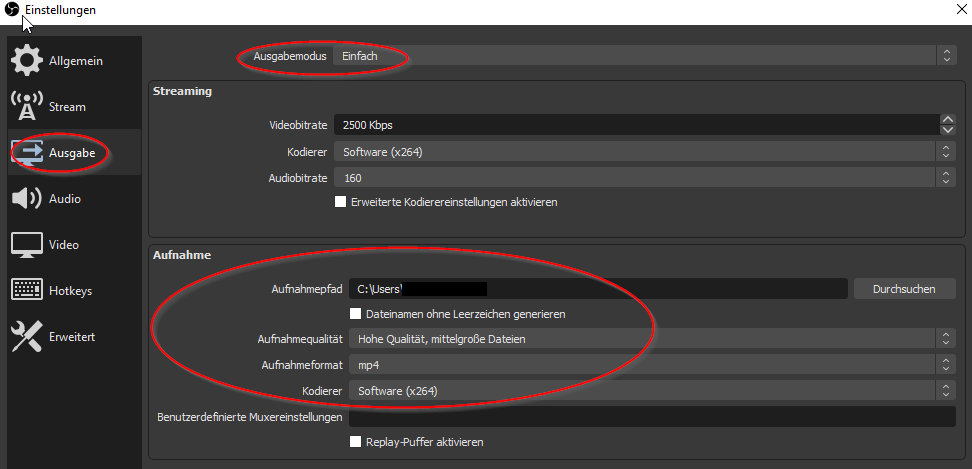The image size is (972, 469).
Task: Open Video settings monitor icon
Action: [x=27, y=245]
